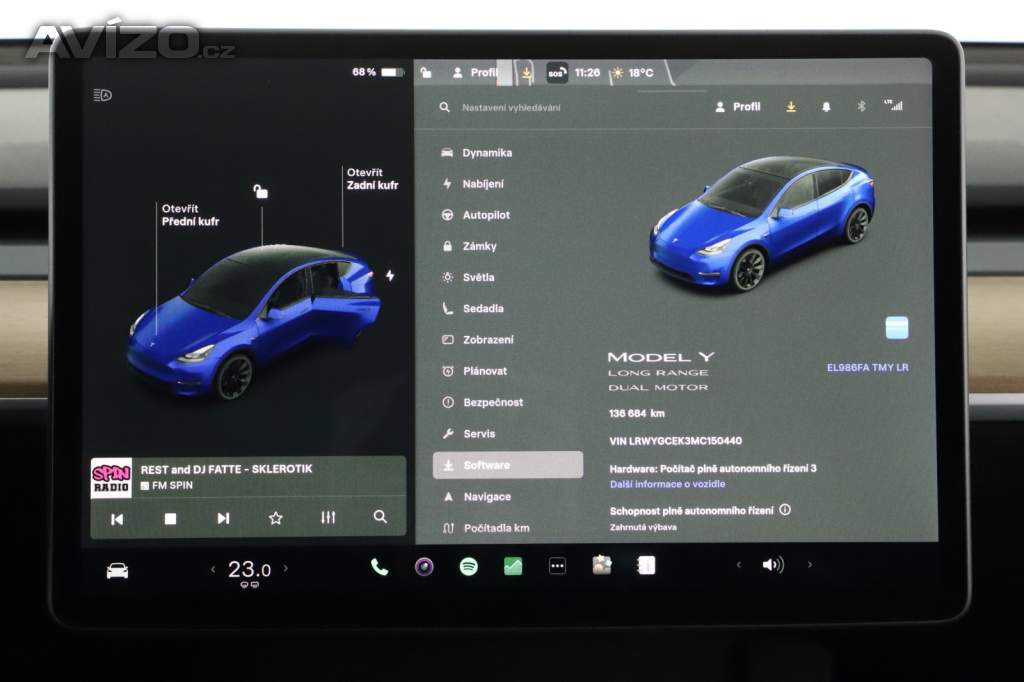Open the Phone app in bottom bar
Image resolution: width=1024 pixels, height=682 pixels.
pos(379,567)
